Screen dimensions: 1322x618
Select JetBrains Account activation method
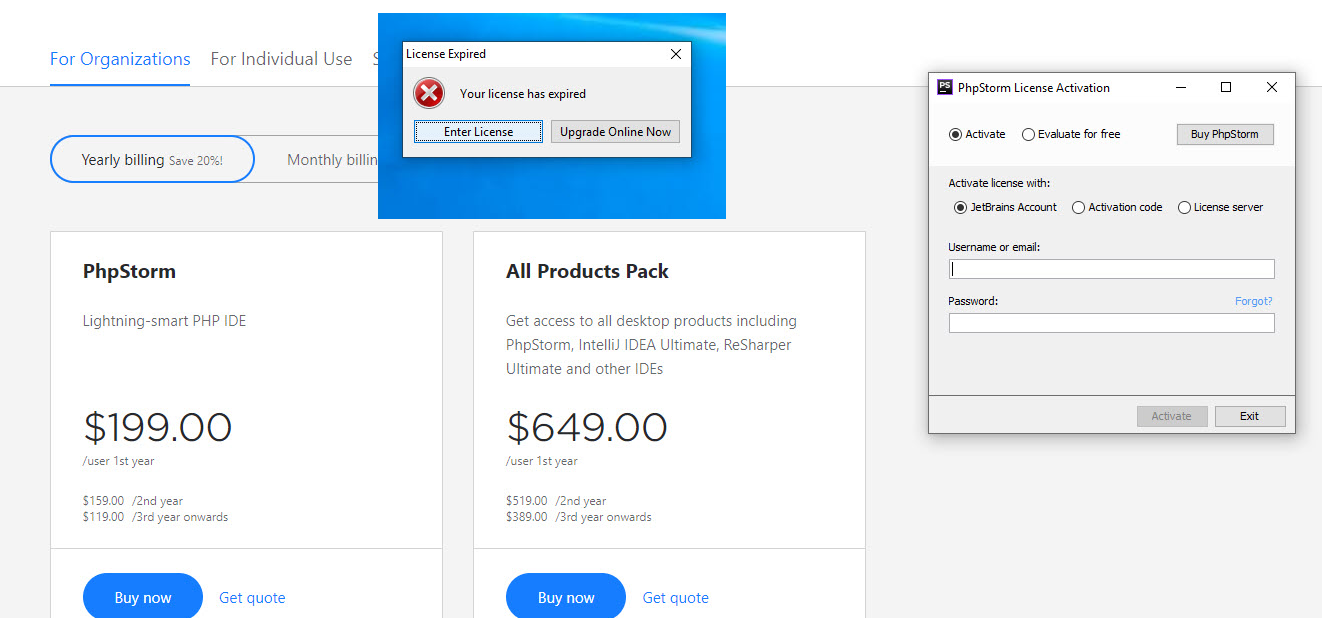click(961, 207)
